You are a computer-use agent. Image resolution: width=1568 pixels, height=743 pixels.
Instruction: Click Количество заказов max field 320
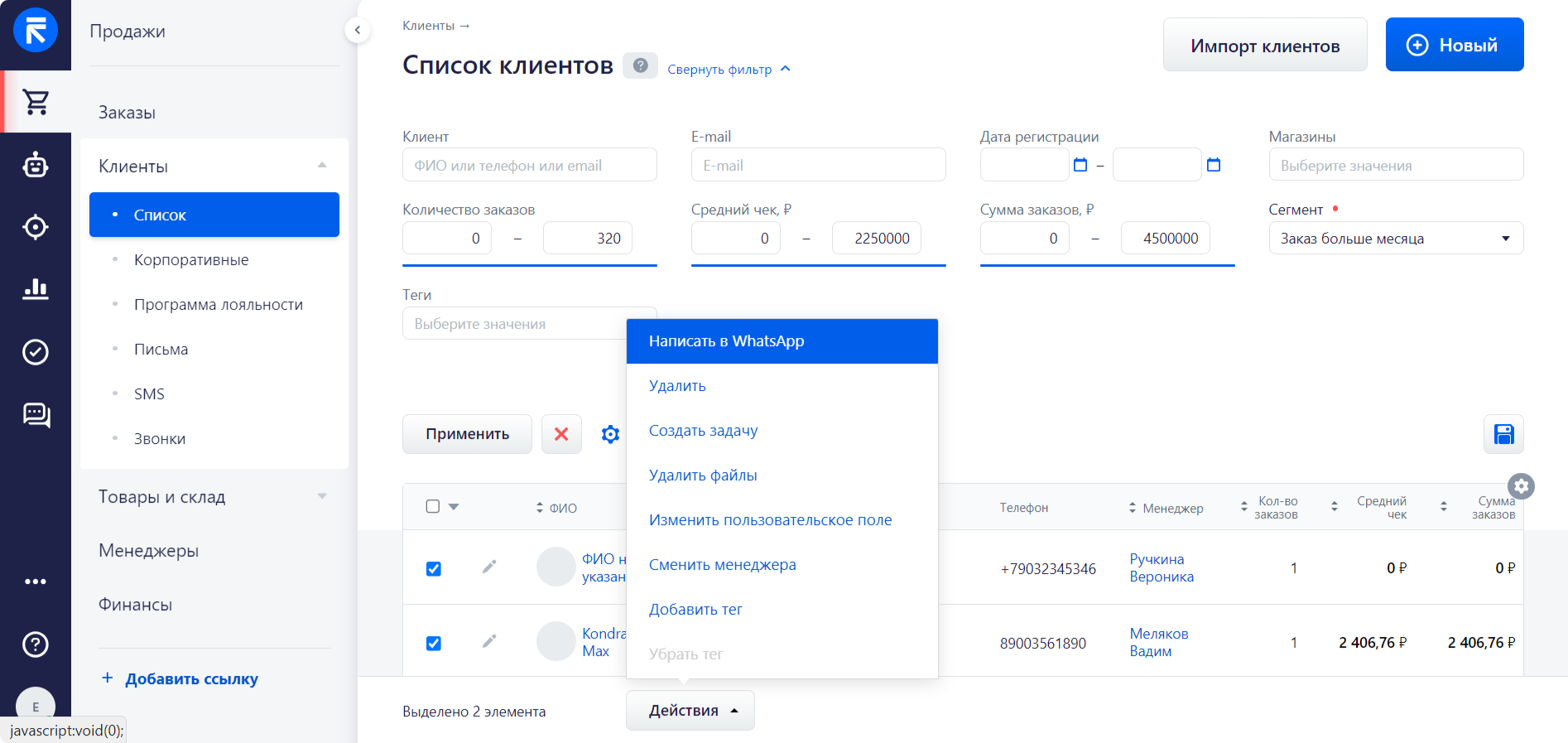tap(588, 239)
